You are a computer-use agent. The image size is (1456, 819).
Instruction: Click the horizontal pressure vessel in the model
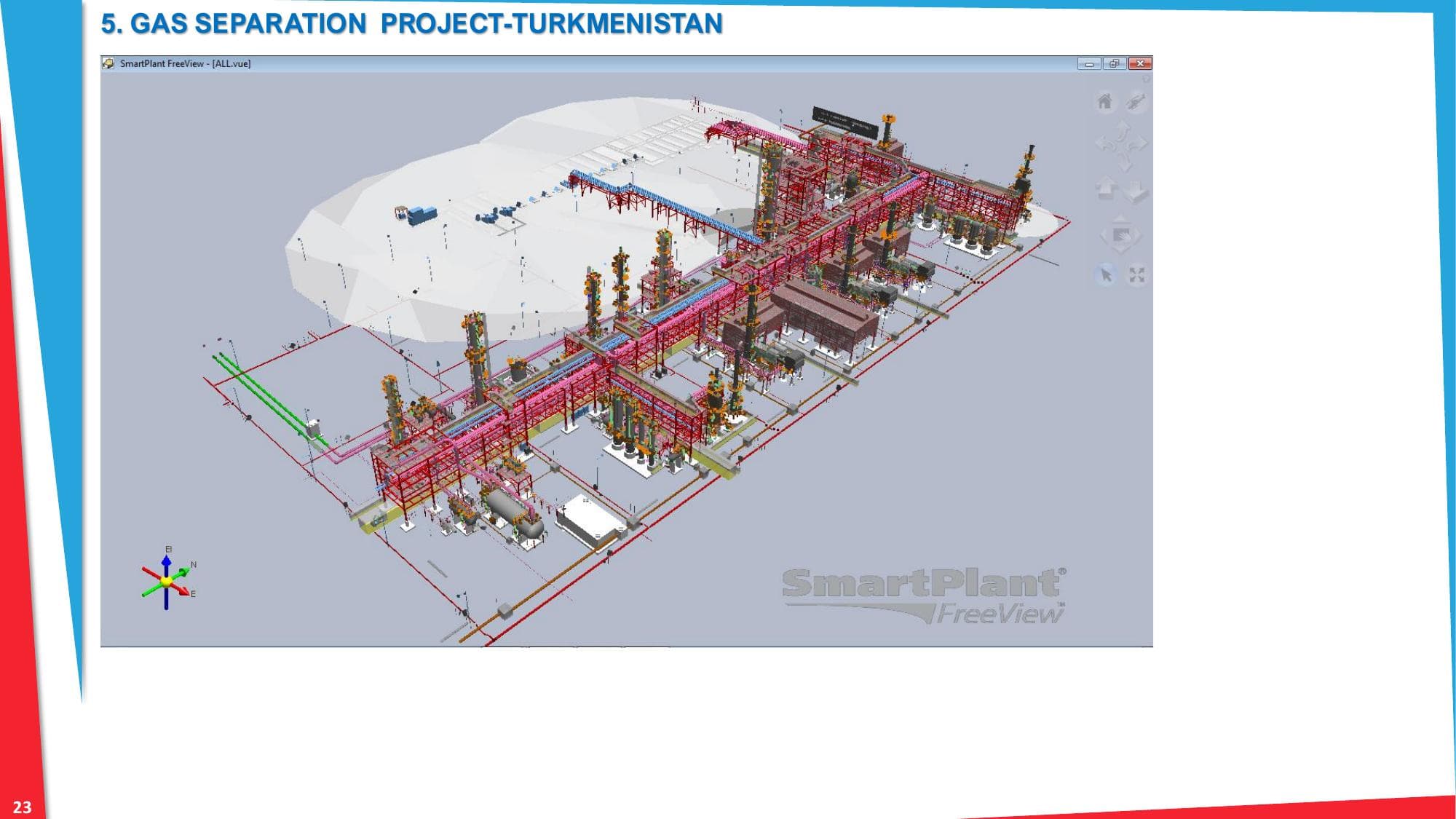pyautogui.click(x=515, y=513)
